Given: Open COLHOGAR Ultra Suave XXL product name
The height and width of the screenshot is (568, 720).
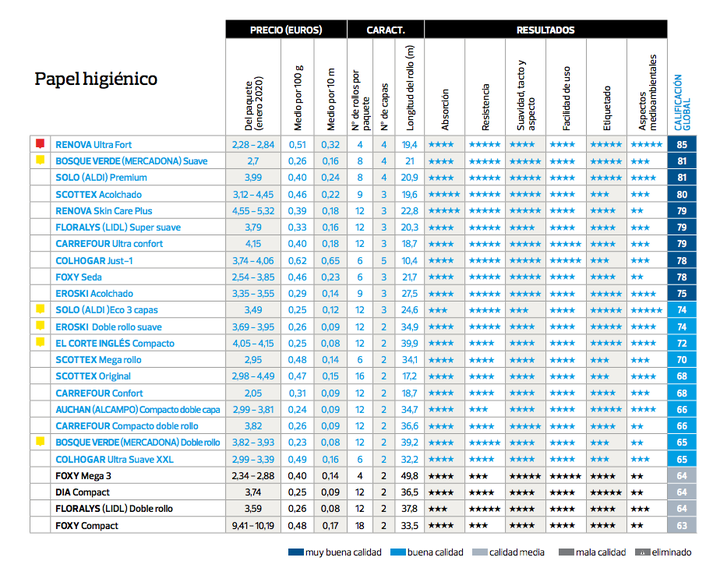Looking at the screenshot, I should point(114,459).
